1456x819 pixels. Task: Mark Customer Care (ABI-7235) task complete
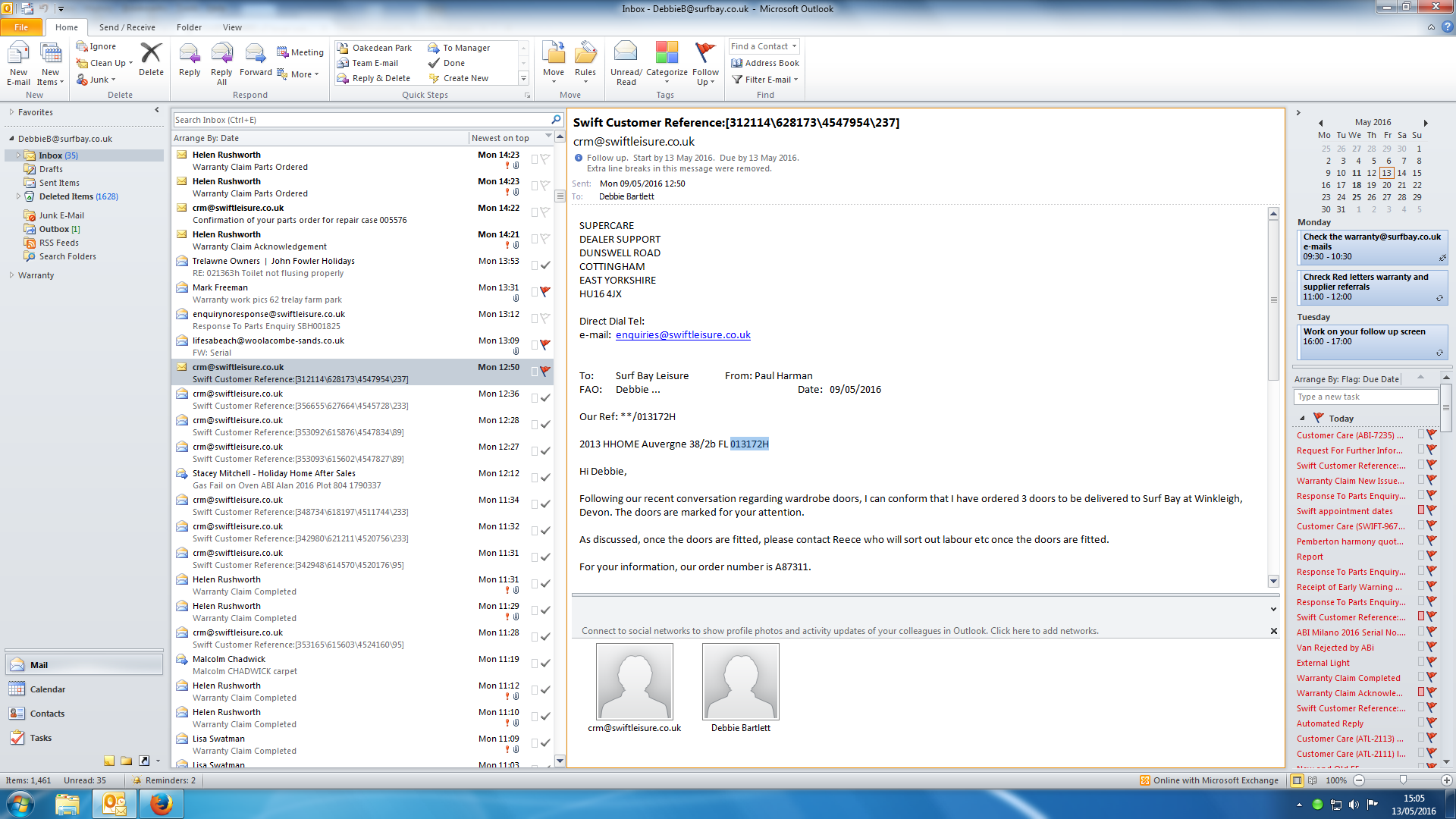click(1432, 435)
